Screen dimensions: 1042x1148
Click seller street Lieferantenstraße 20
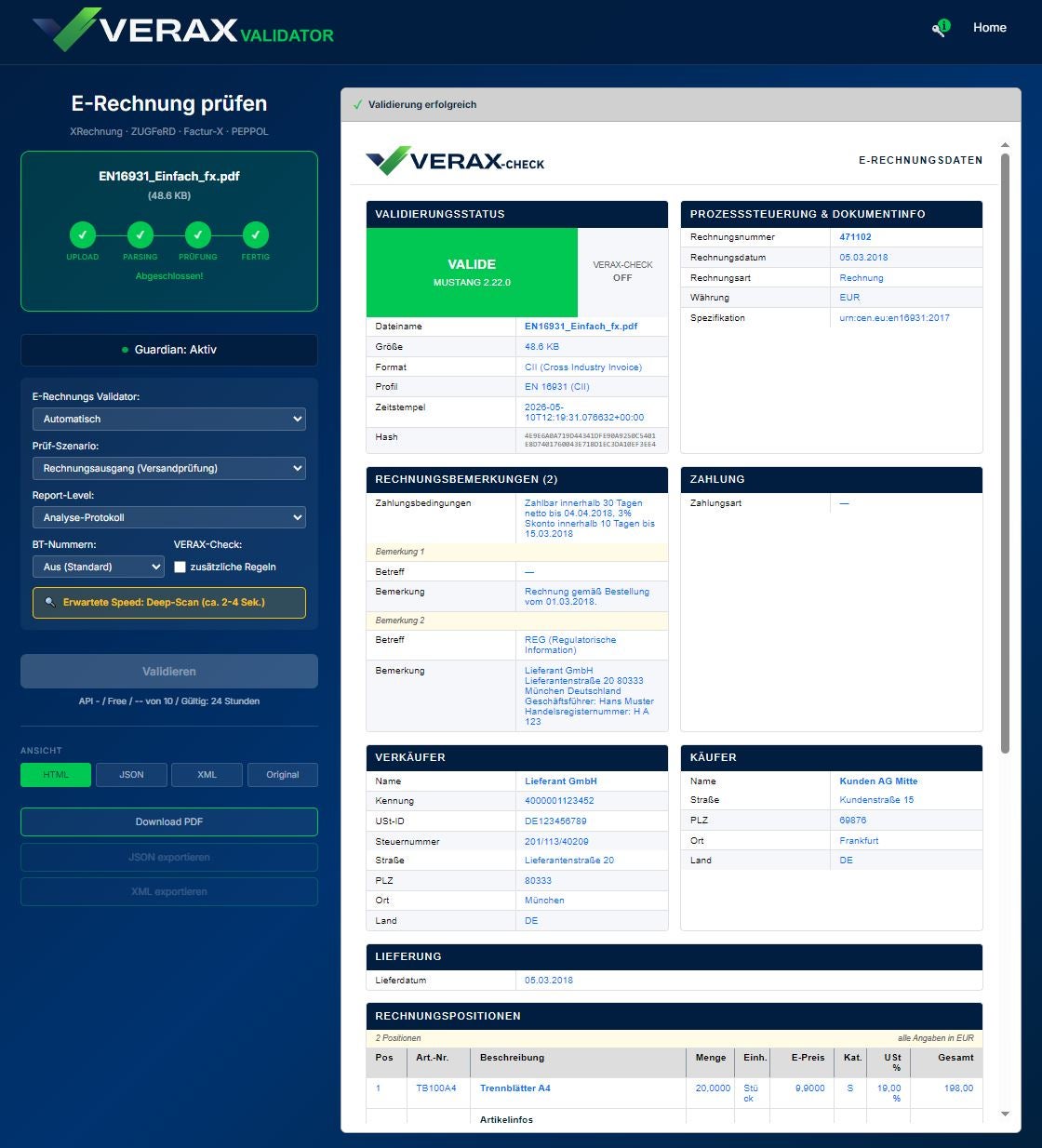pos(569,861)
